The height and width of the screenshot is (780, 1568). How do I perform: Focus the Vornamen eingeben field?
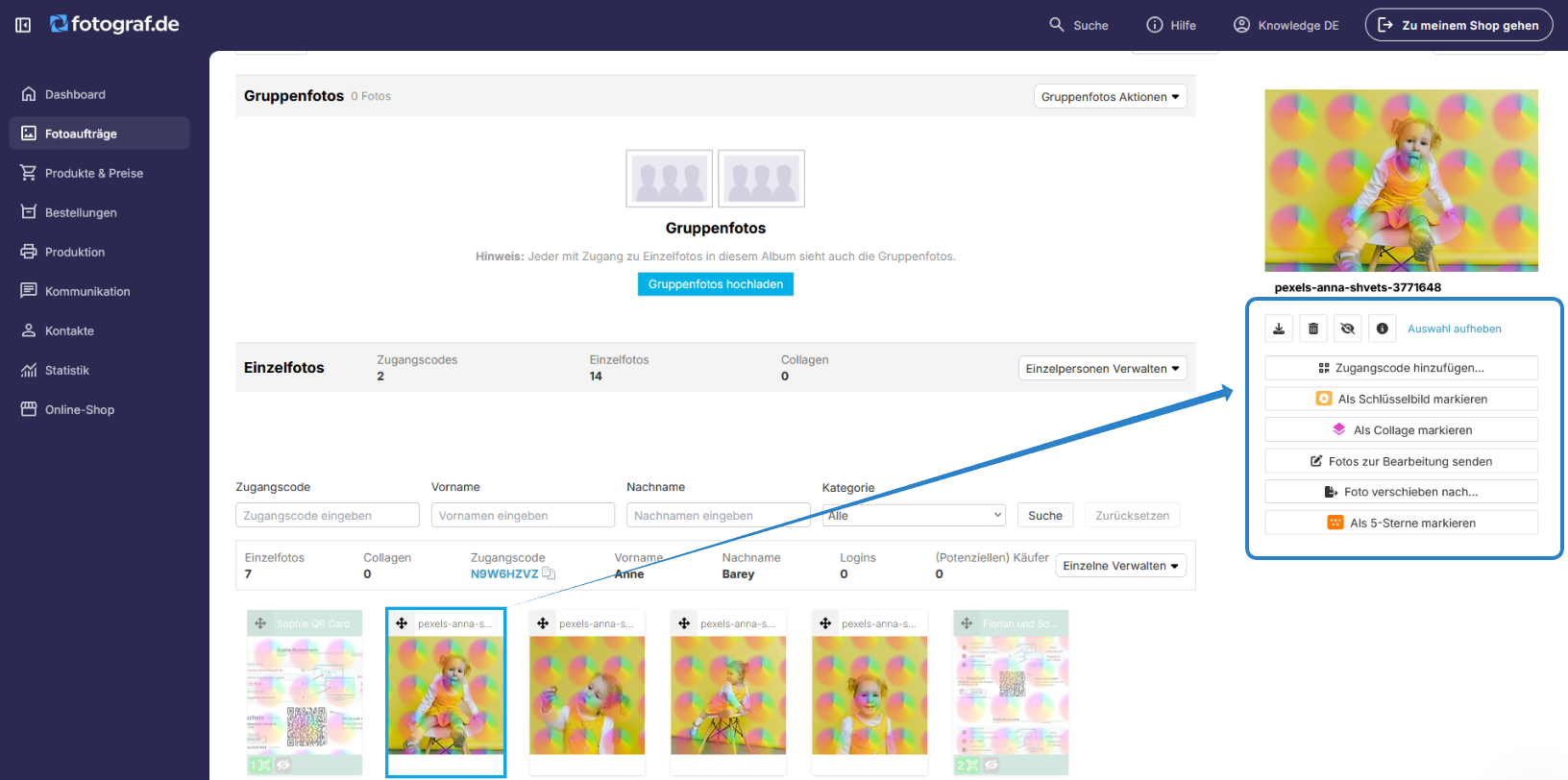pos(523,516)
